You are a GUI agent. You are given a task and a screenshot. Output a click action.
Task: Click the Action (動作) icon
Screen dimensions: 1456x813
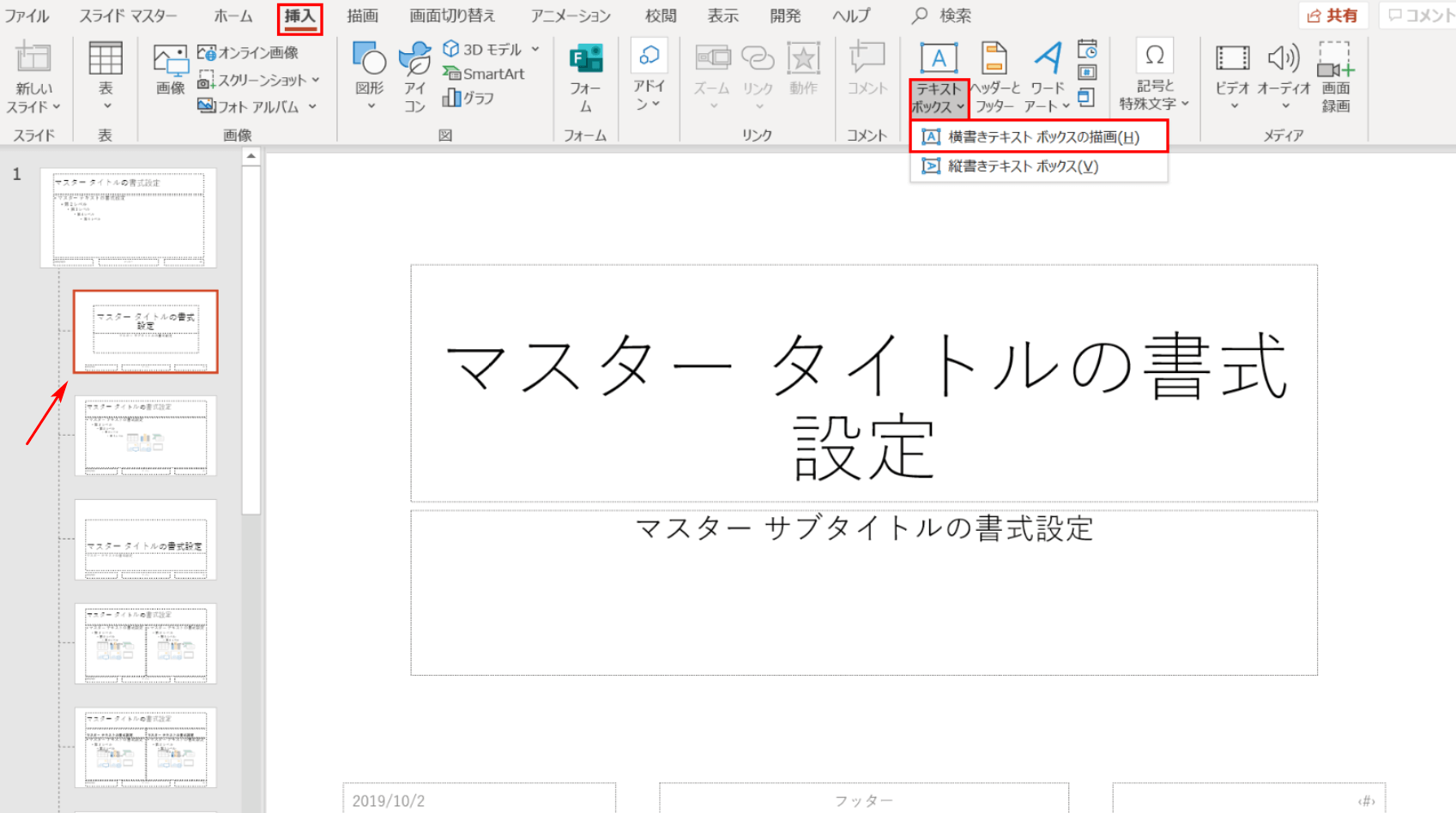click(804, 58)
